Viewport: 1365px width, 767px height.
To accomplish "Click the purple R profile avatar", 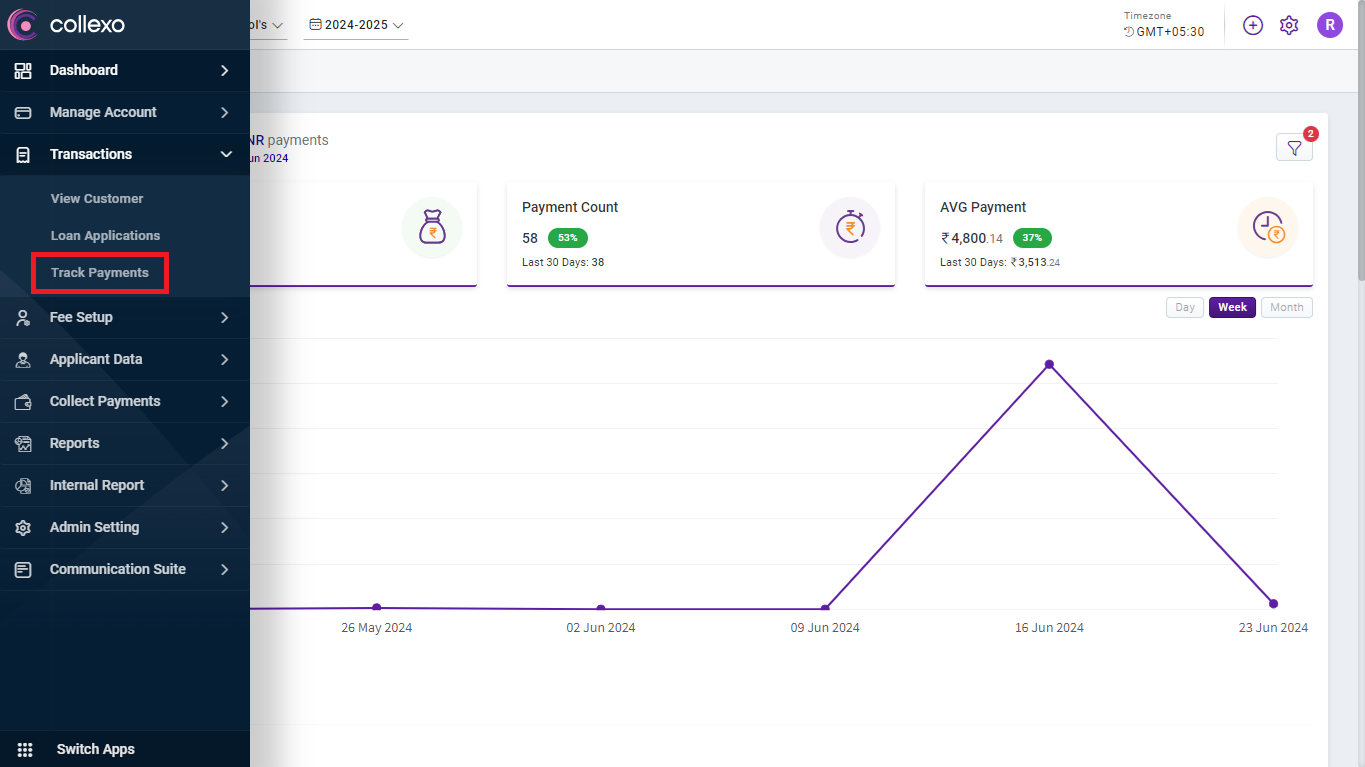I will (x=1329, y=25).
